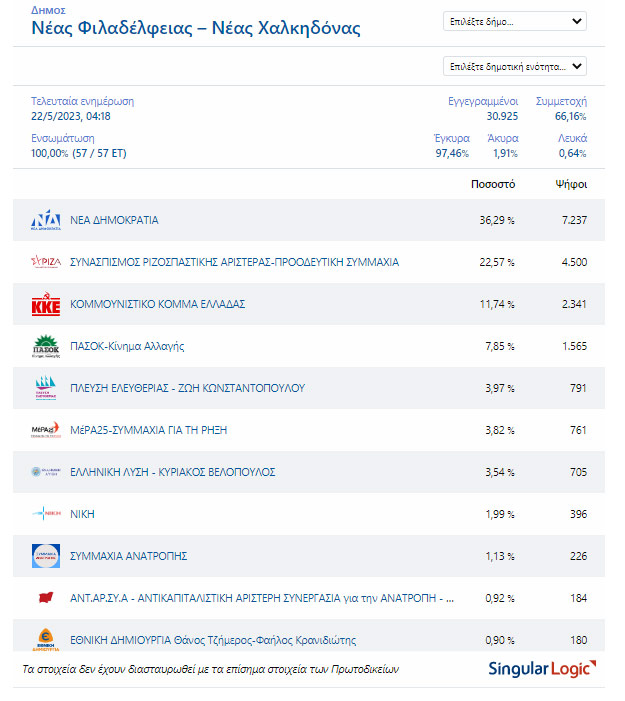The height and width of the screenshot is (701, 625).
Task: Click the 22,57 % percentage value
Action: click(x=497, y=262)
